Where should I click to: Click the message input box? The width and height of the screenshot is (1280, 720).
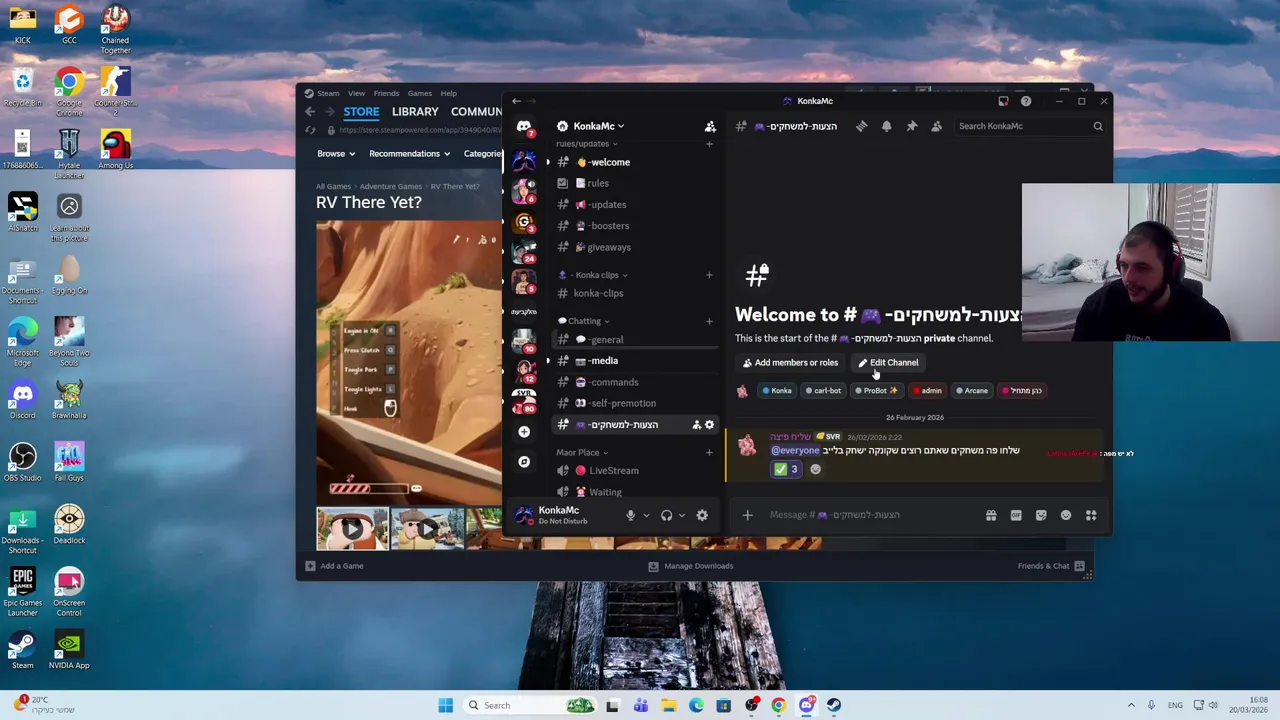coord(870,515)
